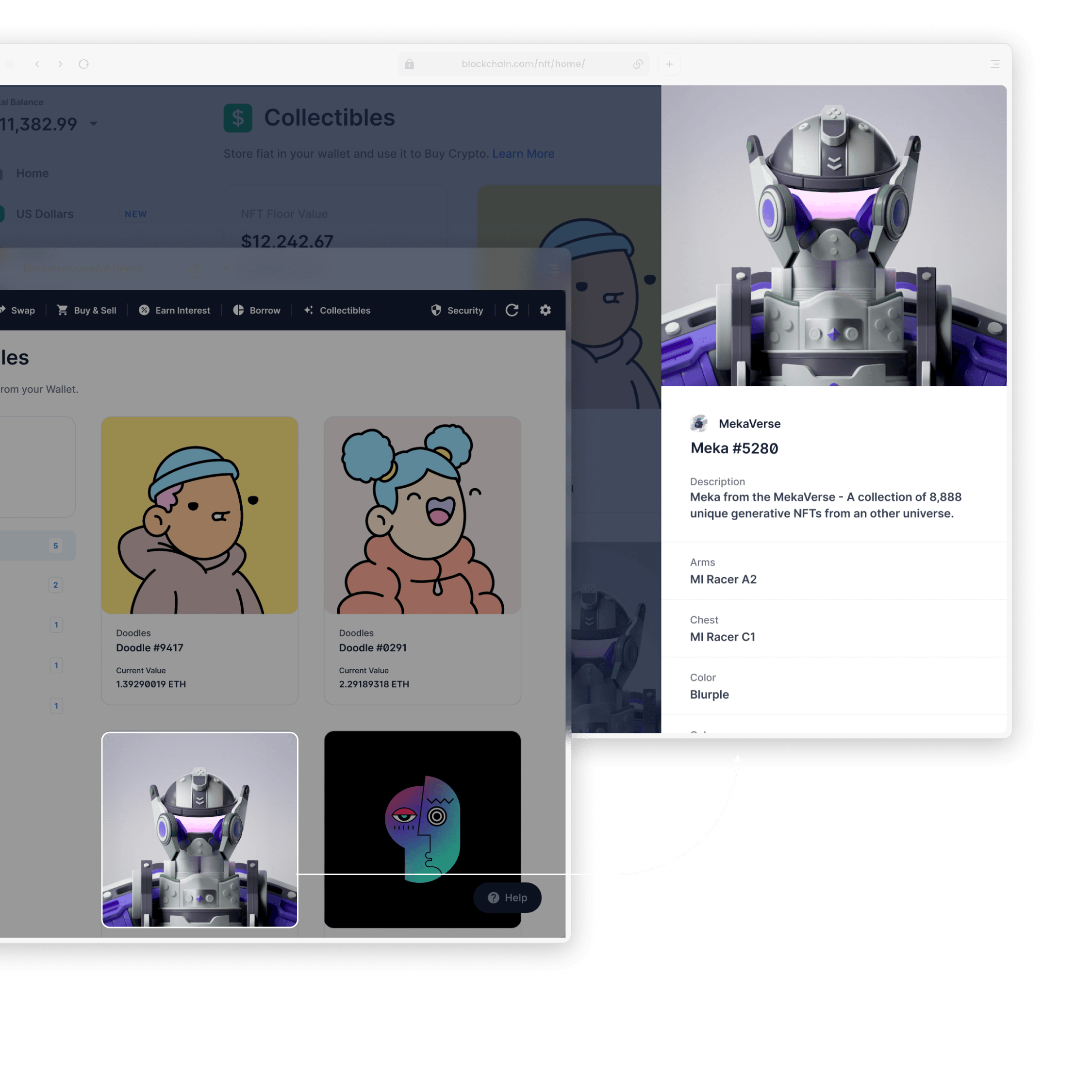Click the Color value Blurple
The image size is (1092, 1092).
(x=710, y=695)
